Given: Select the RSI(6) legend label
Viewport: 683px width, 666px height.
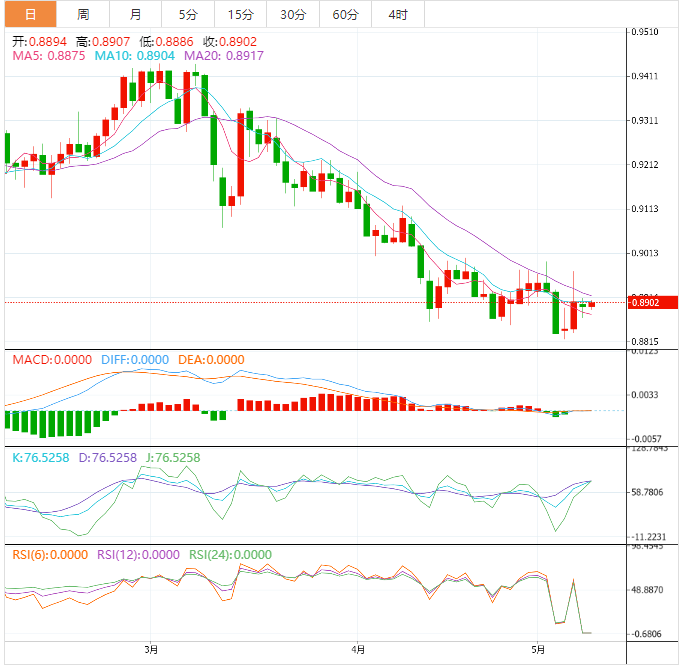Looking at the screenshot, I should pos(50,555).
